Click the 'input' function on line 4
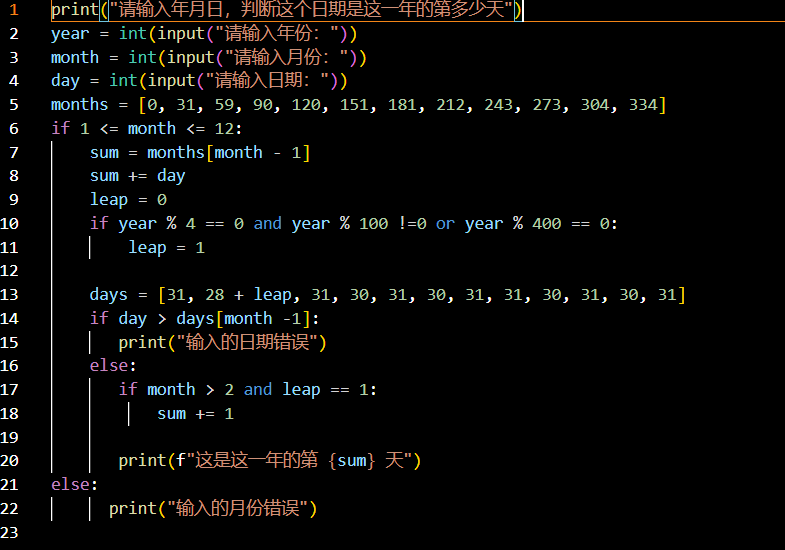Screen dimensions: 785x550 [171, 81]
